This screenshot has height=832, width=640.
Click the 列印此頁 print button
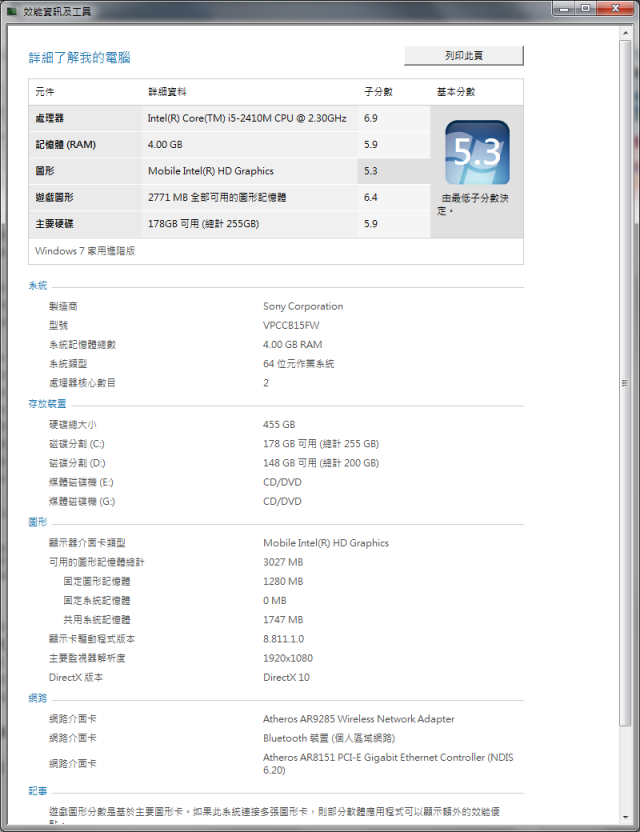pos(464,56)
